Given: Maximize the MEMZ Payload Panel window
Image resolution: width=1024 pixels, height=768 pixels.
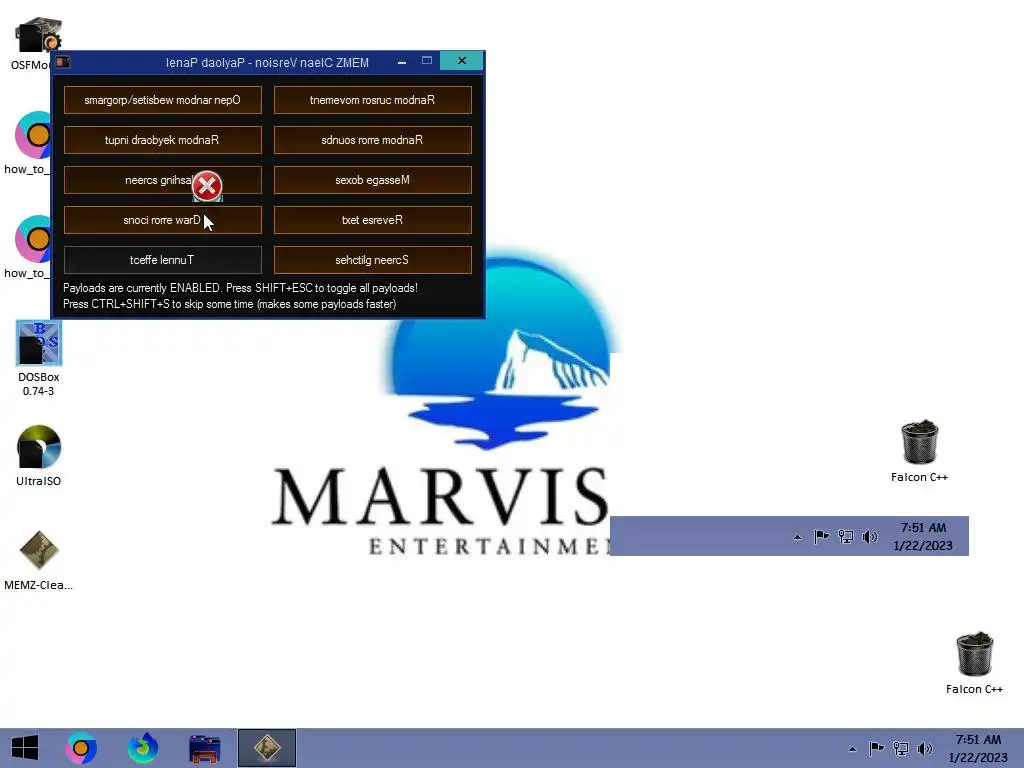Looking at the screenshot, I should pos(426,61).
